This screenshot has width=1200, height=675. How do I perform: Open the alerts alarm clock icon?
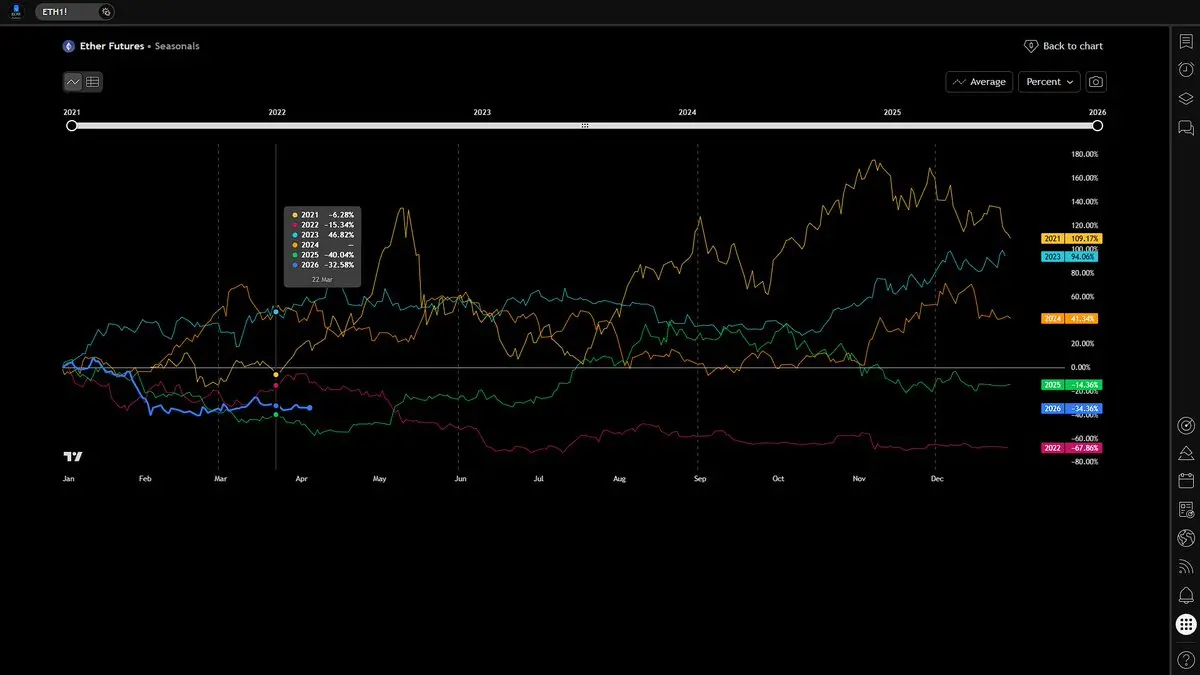click(x=1186, y=69)
